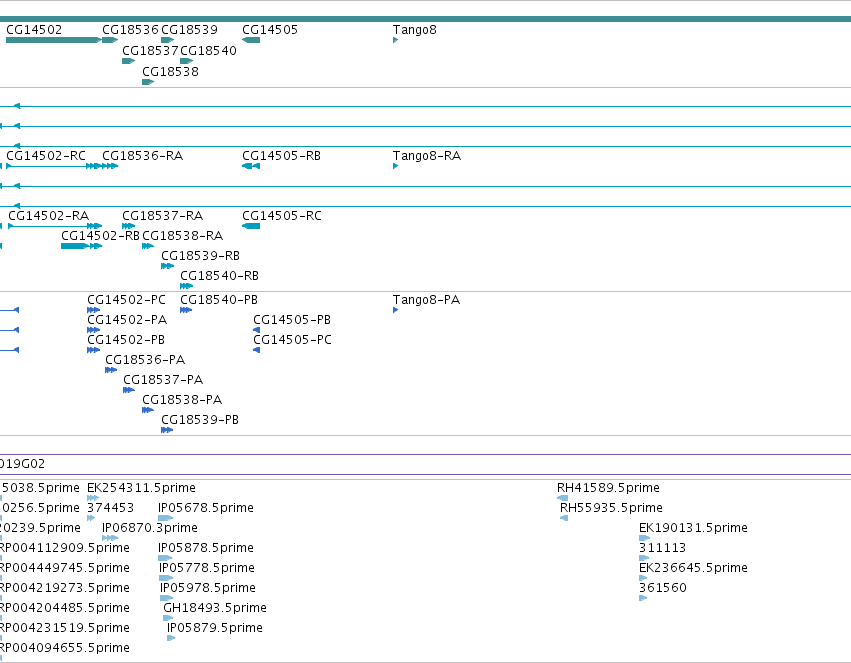Click the RH55935.5prime EST label
Viewport: 851px width, 663px height.
(x=611, y=508)
